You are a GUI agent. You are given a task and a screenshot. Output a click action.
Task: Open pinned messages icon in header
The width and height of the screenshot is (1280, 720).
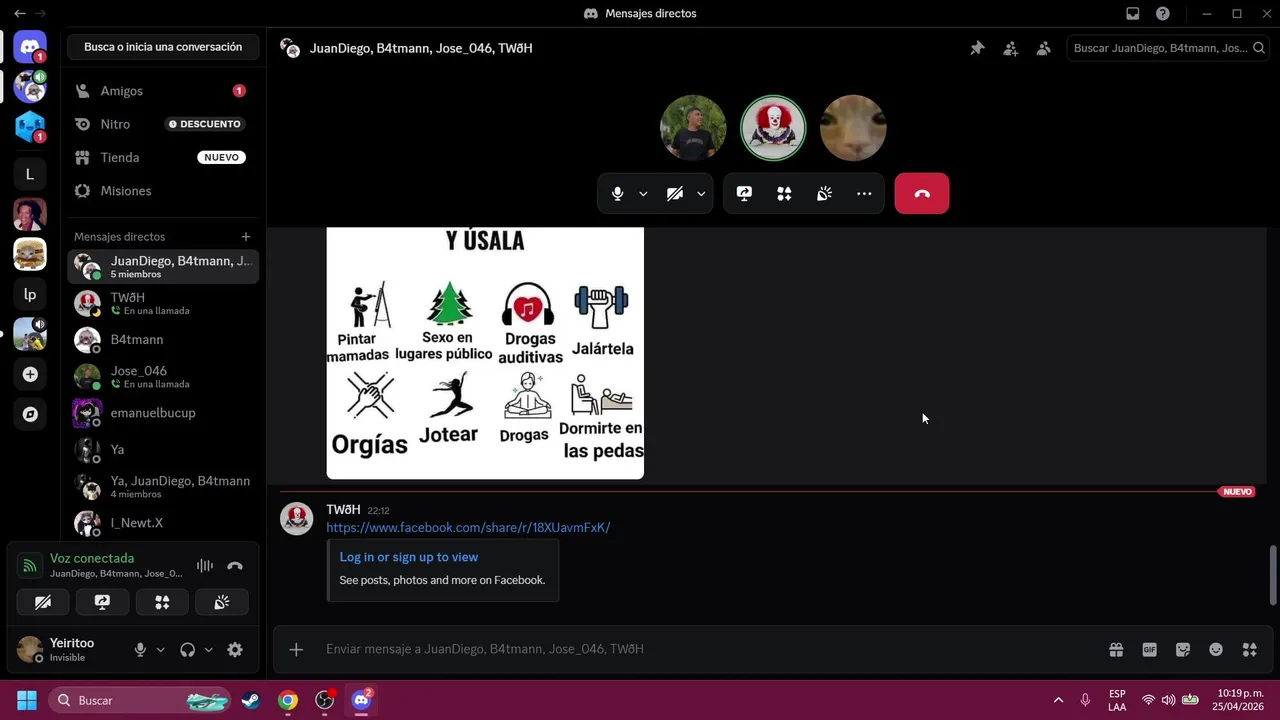pos(977,48)
